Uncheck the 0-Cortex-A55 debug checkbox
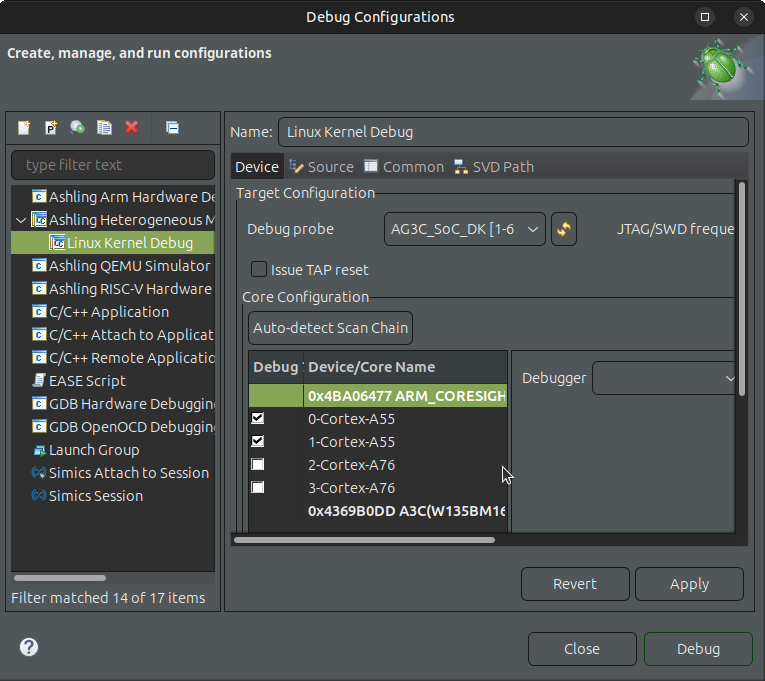 click(x=258, y=418)
